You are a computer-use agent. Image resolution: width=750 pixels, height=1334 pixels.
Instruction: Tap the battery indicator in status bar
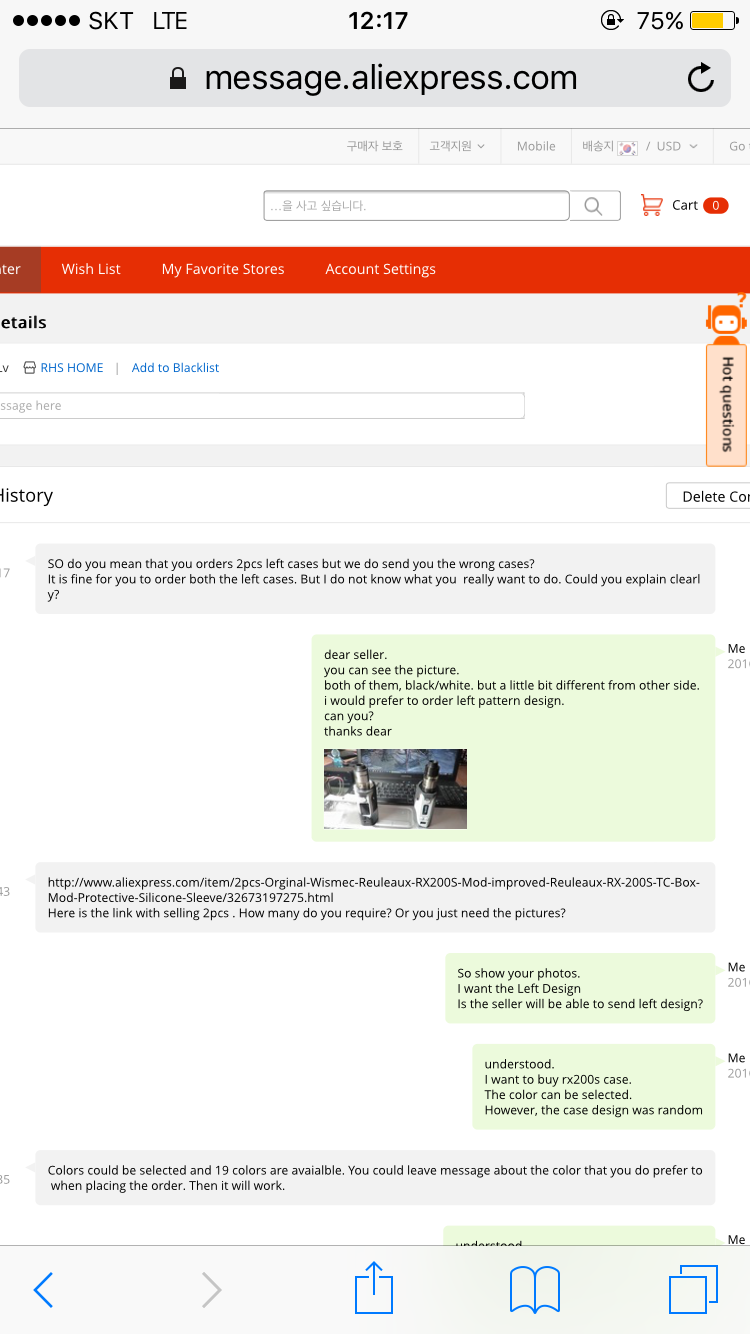[714, 21]
